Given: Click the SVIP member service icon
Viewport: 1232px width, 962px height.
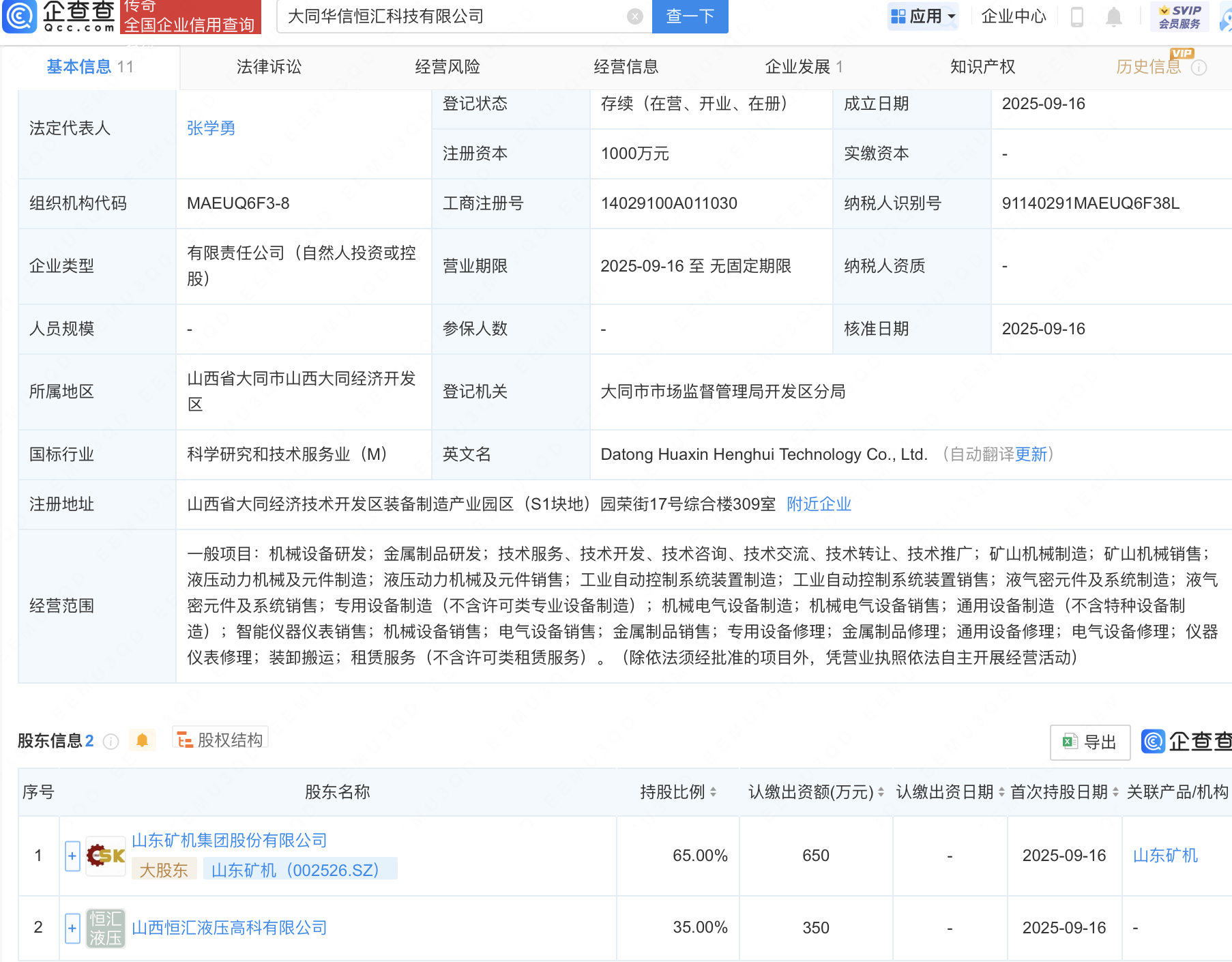Looking at the screenshot, I should coord(1179,16).
